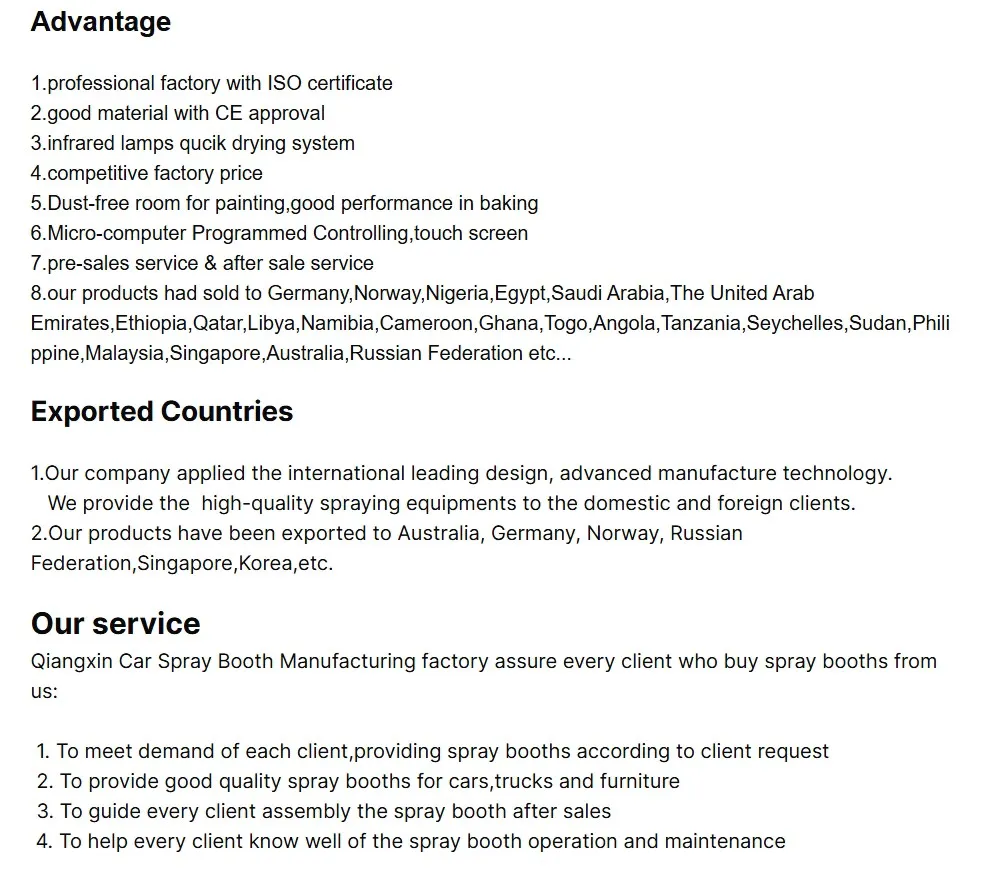Click the Our service heading
This screenshot has width=999, height=876.
point(116,624)
